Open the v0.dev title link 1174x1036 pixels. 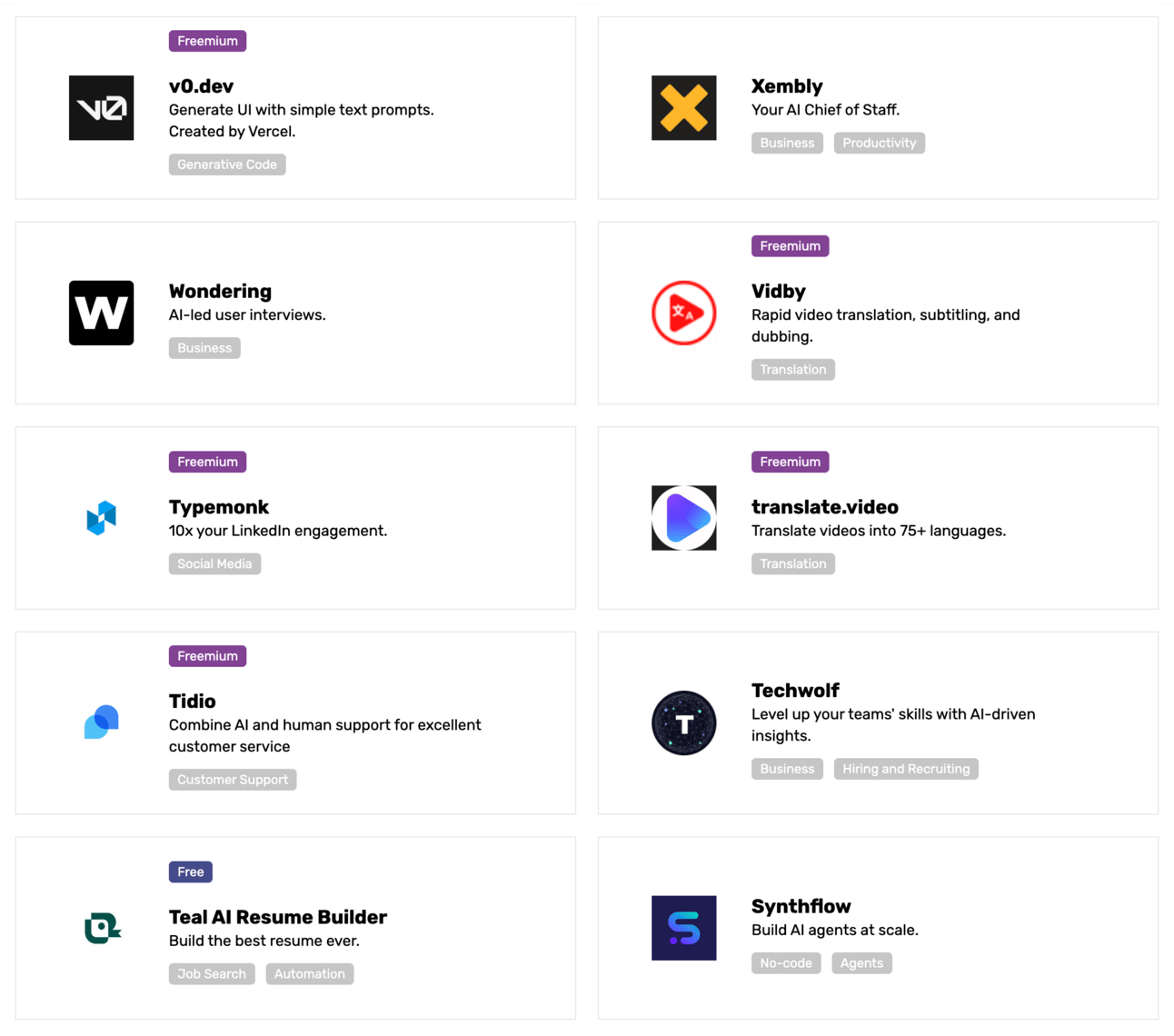click(x=201, y=86)
